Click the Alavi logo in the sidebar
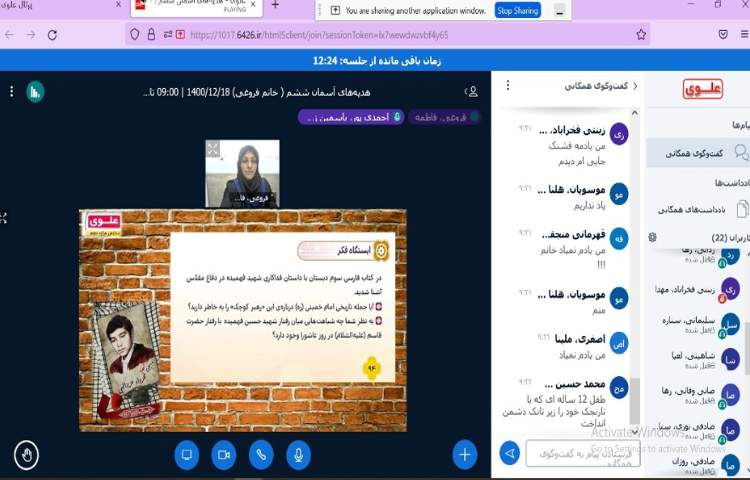Viewport: 750px width, 480px height. pos(702,89)
